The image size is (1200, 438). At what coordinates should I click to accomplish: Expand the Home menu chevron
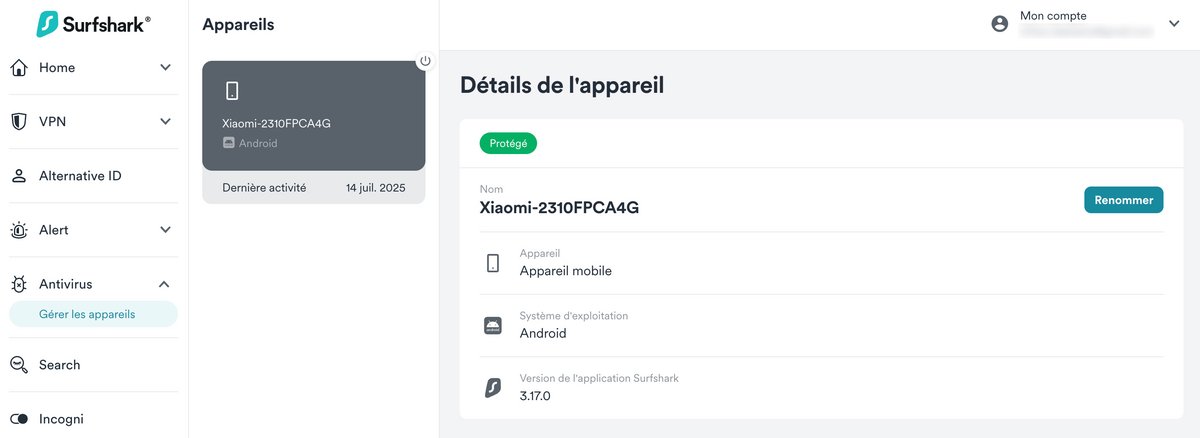165,68
